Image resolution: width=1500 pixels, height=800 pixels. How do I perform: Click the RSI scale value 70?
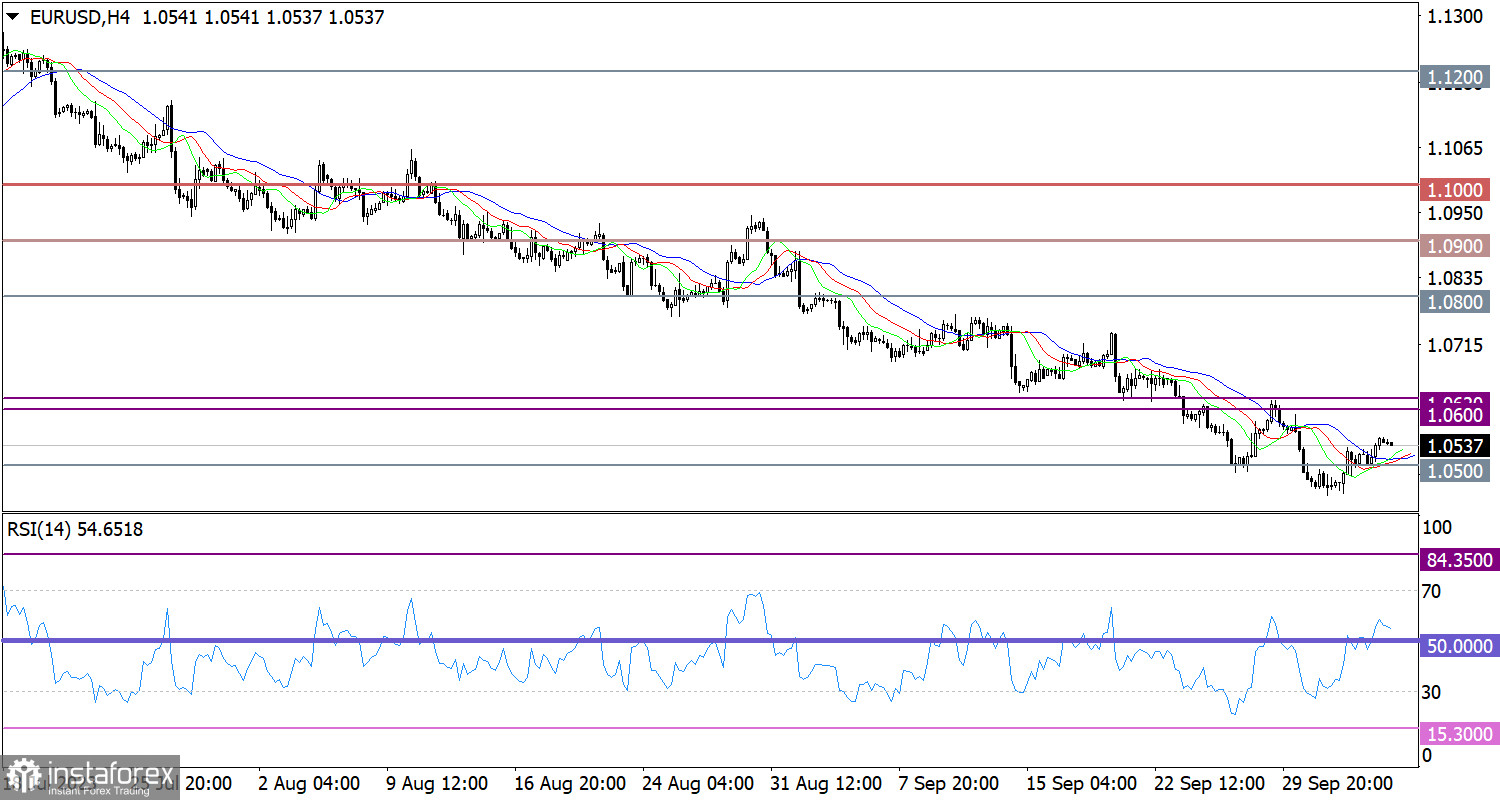(1431, 592)
